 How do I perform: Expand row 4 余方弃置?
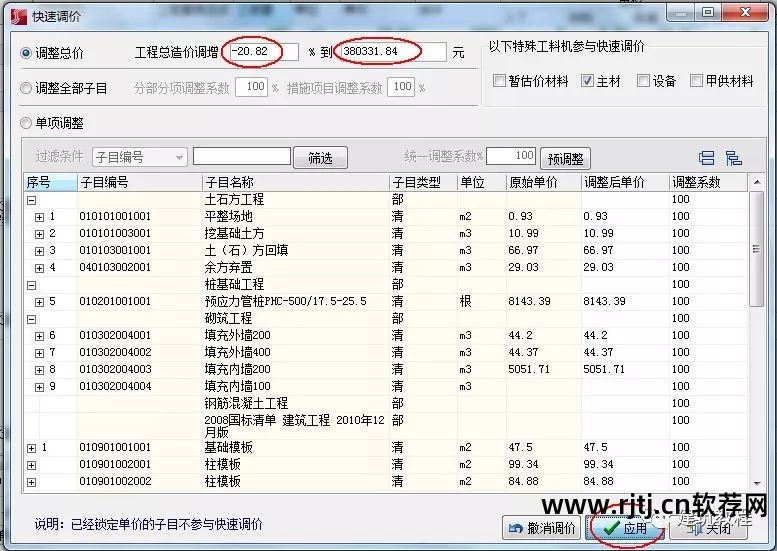coord(40,268)
